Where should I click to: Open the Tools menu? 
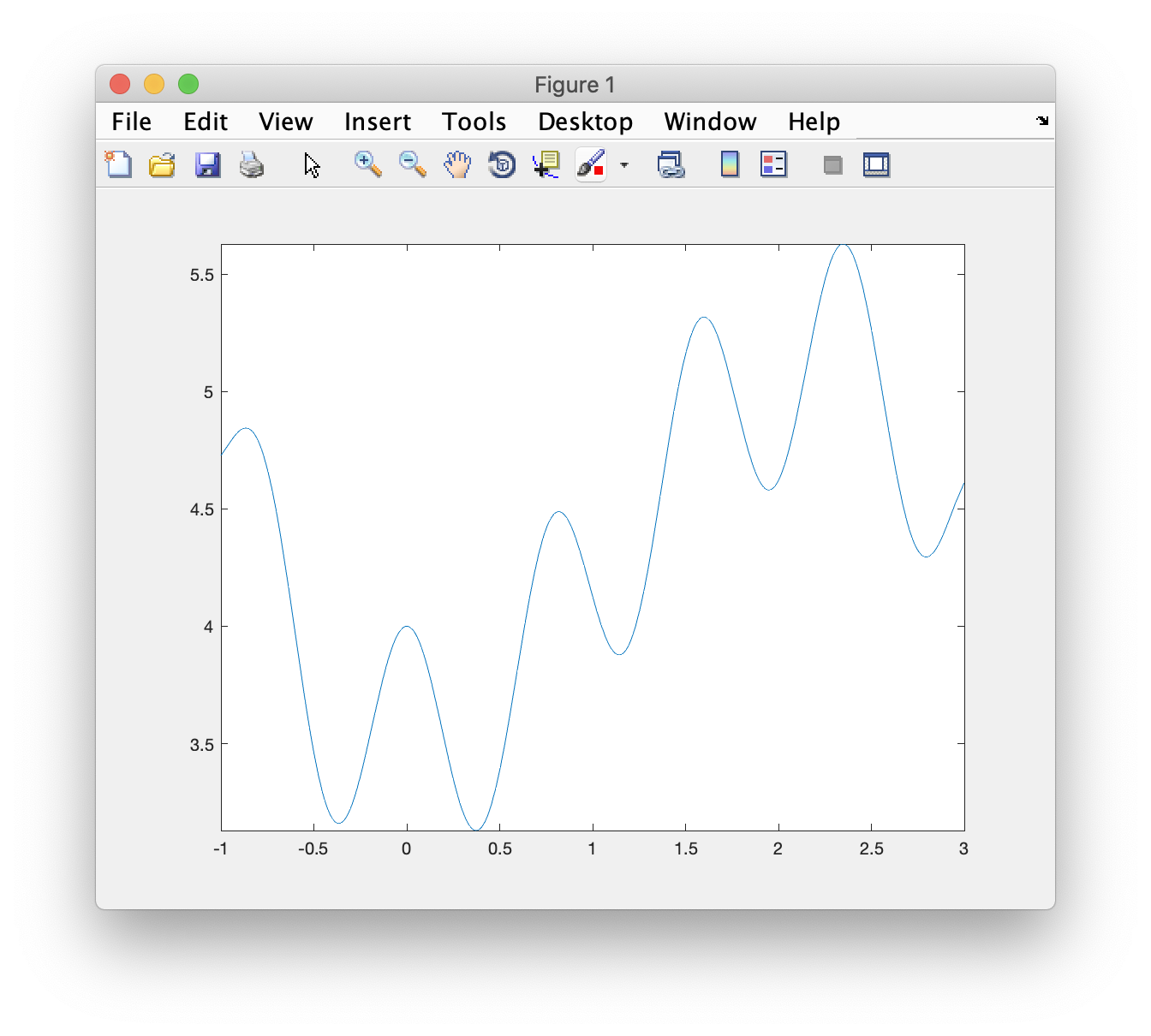pyautogui.click(x=474, y=122)
